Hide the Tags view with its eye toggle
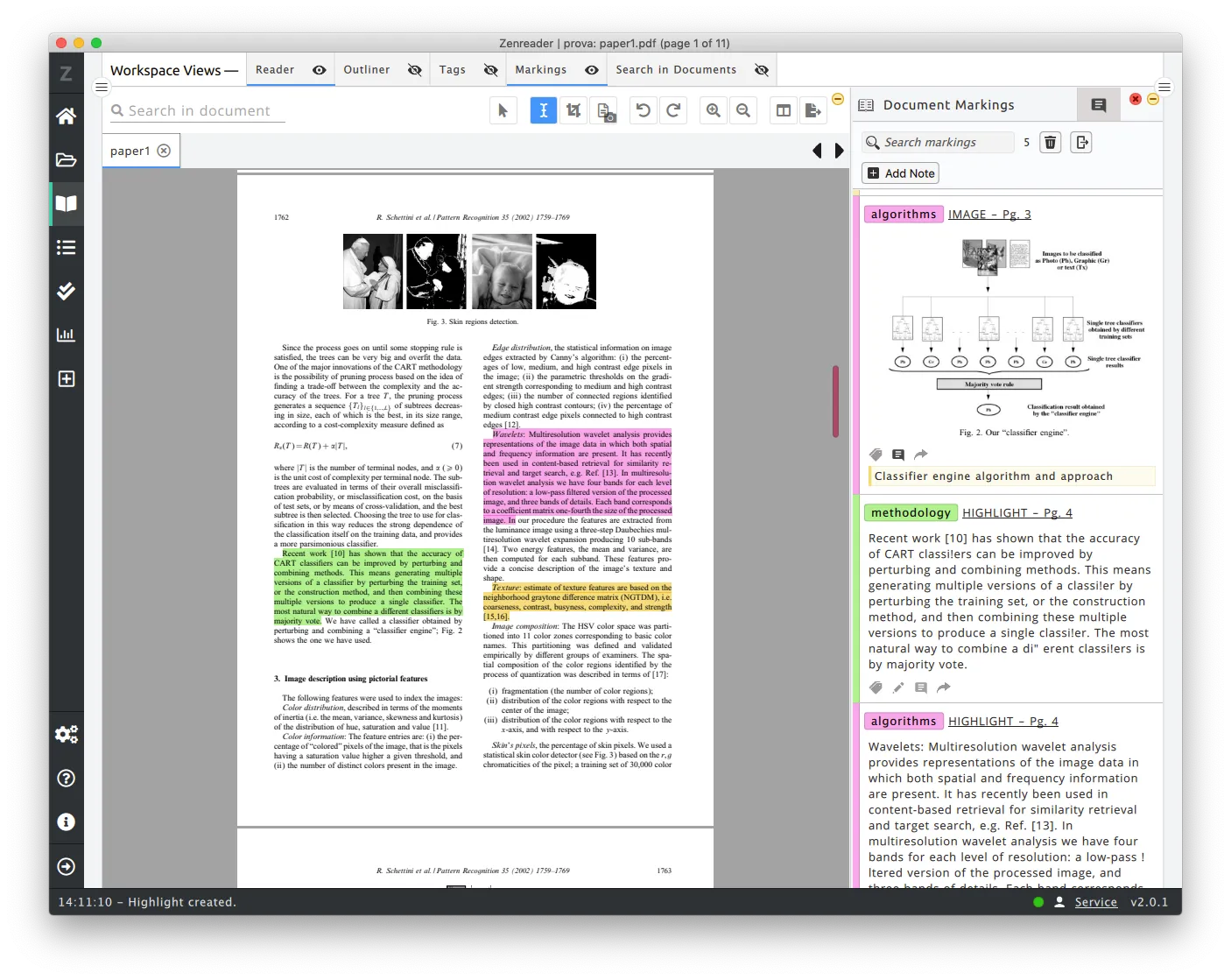 click(491, 69)
